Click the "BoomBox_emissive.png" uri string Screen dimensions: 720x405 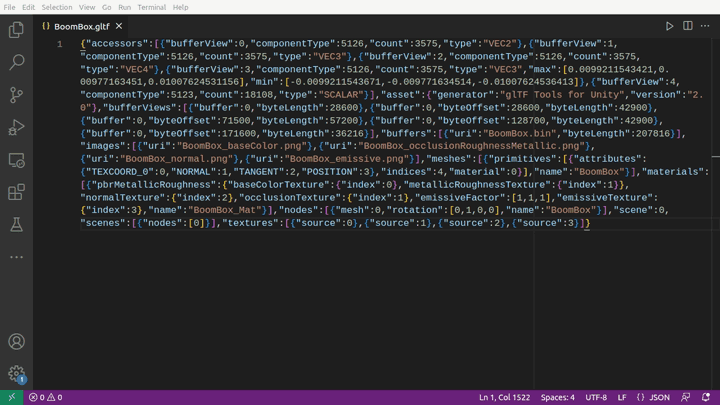coord(347,159)
